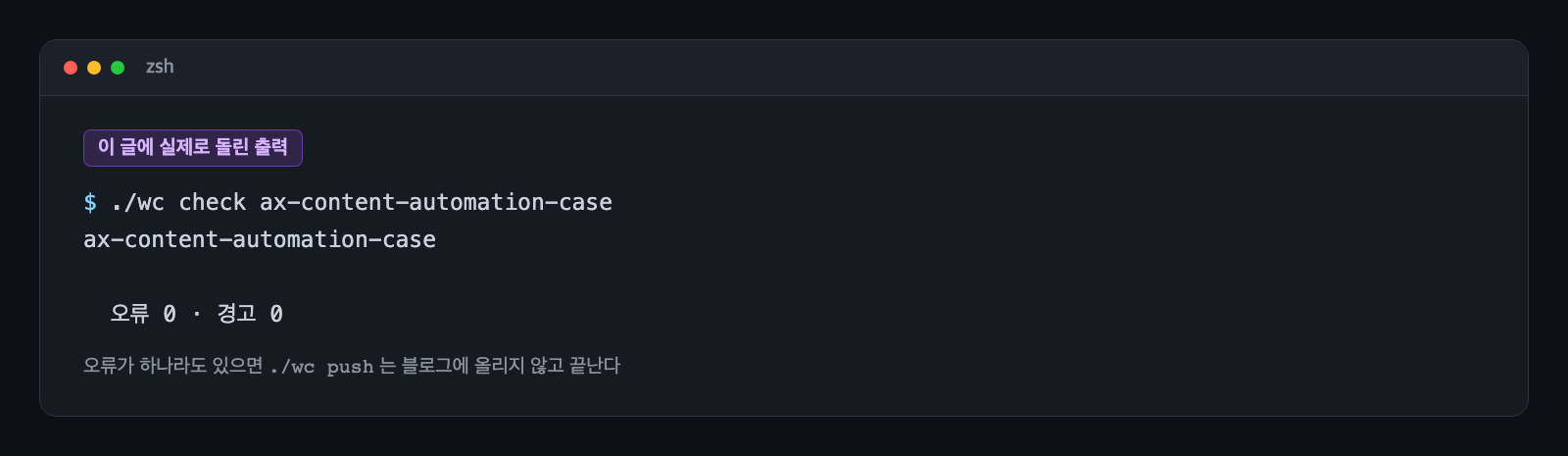
Task: Click the '경고' warning label
Action: pos(236,314)
